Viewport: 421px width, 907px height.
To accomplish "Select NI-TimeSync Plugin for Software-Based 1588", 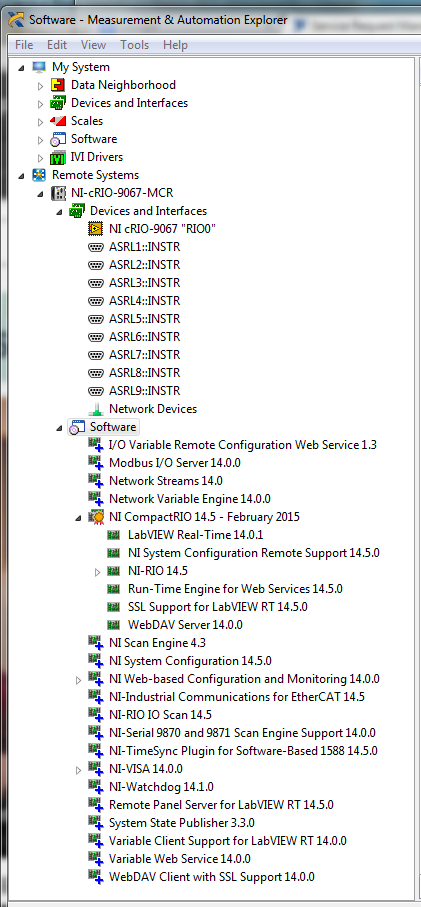I will point(243,751).
